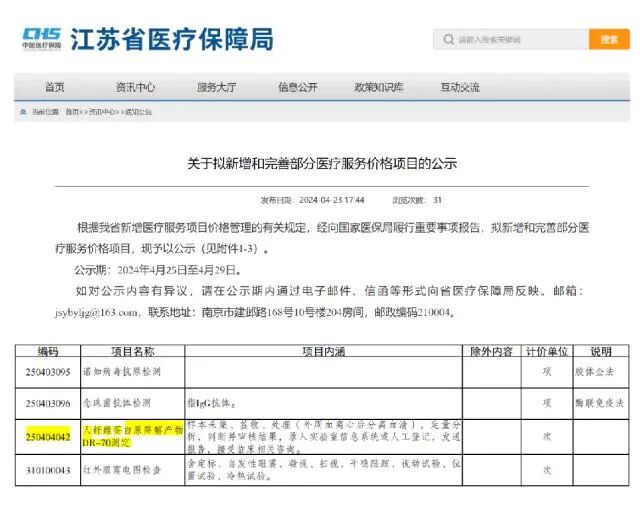
Task: Click the view count value 31
Action: click(x=438, y=200)
